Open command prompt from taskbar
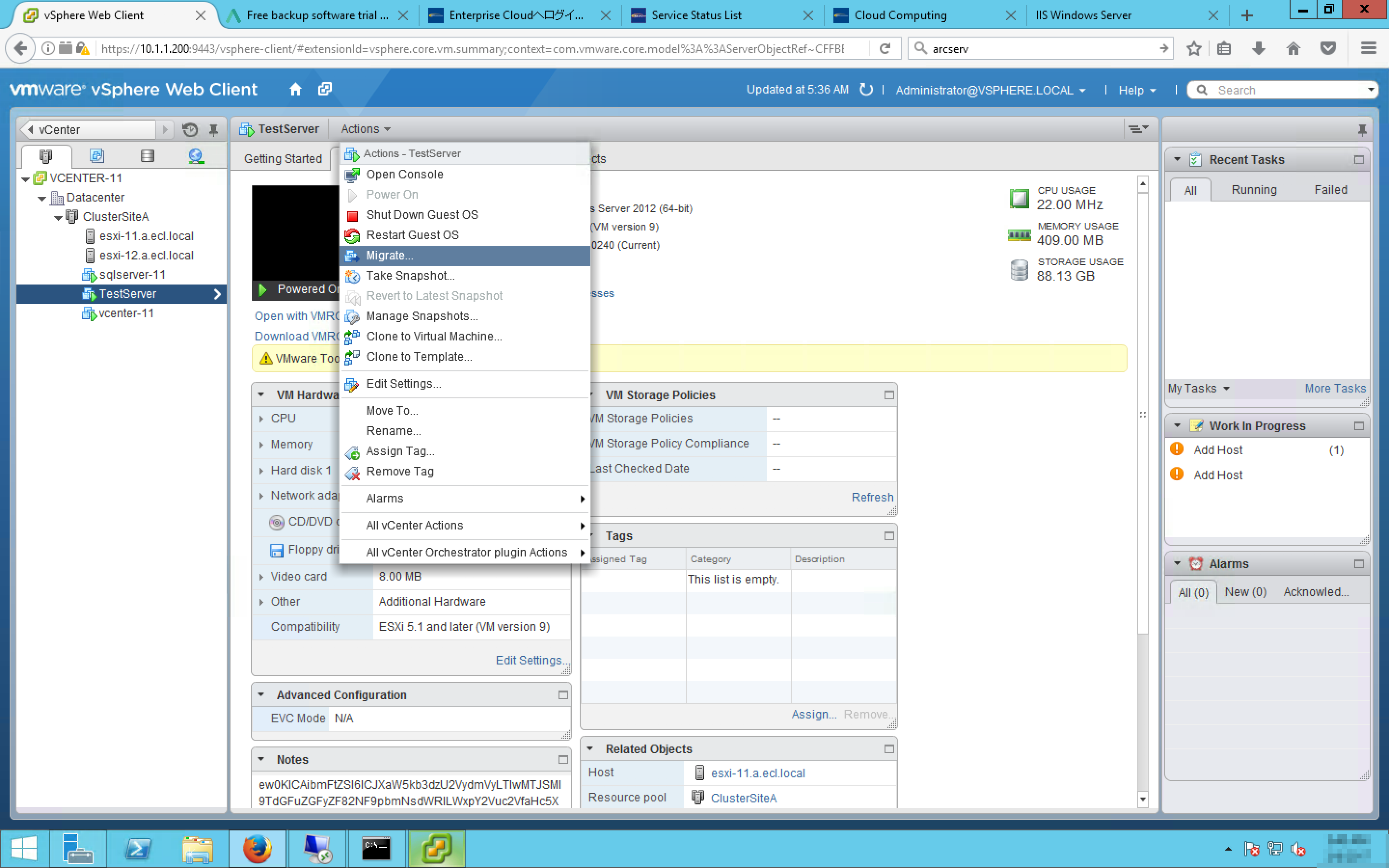1389x868 pixels. [377, 849]
